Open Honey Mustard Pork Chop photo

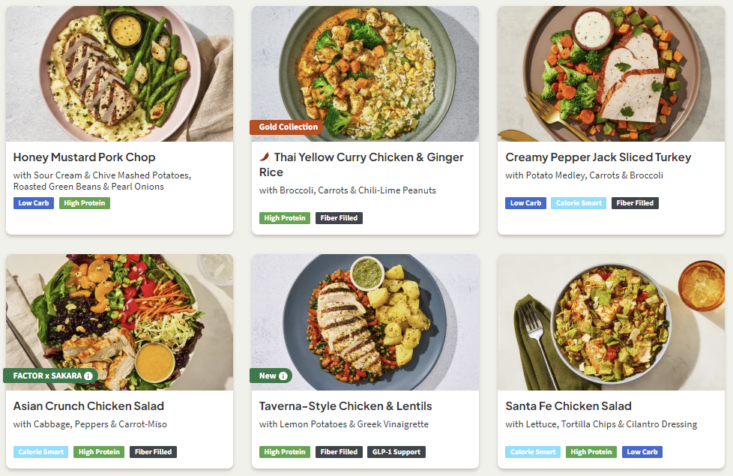pos(119,72)
